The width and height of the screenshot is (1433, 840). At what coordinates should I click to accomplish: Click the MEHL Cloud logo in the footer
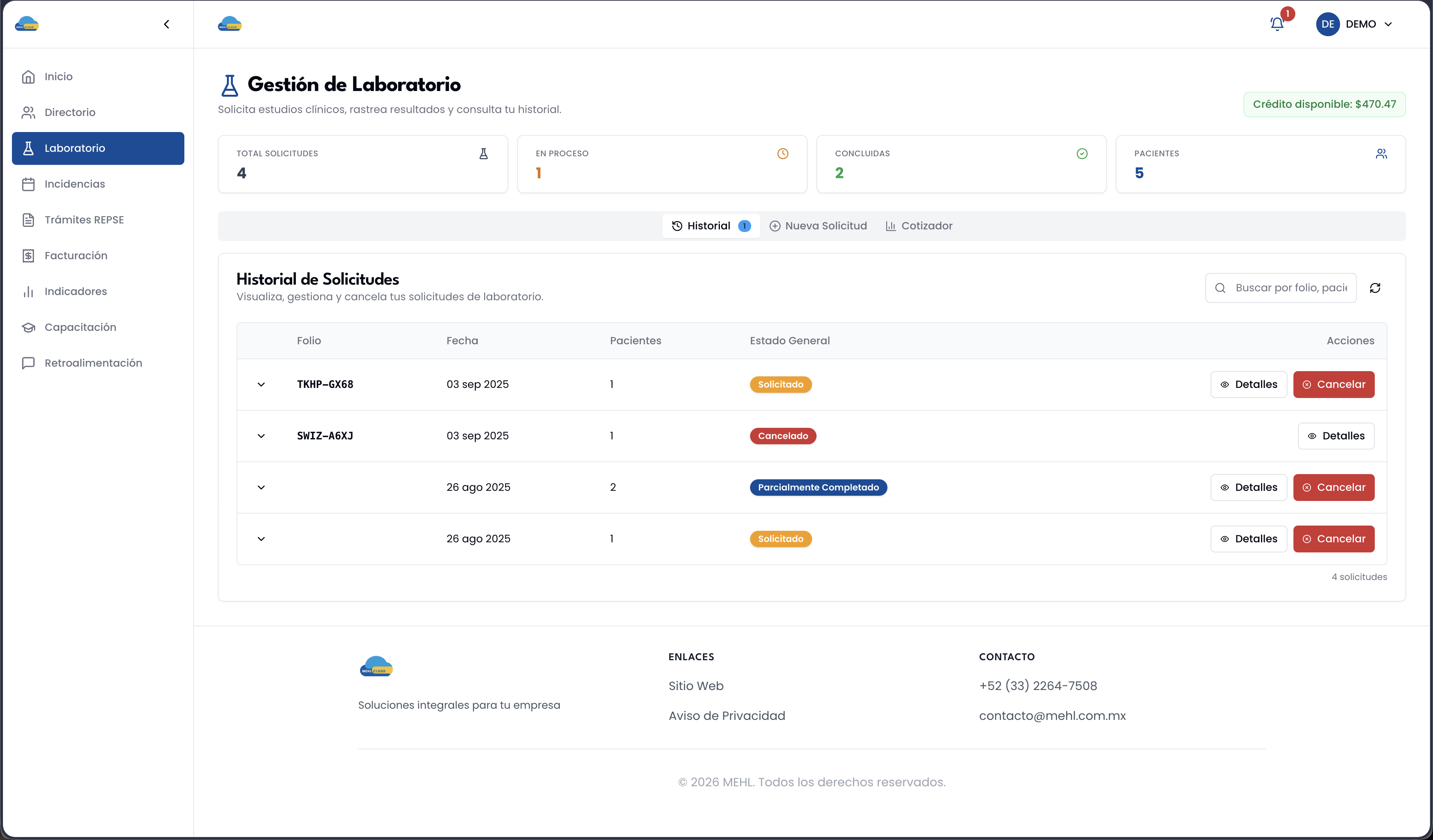[377, 666]
